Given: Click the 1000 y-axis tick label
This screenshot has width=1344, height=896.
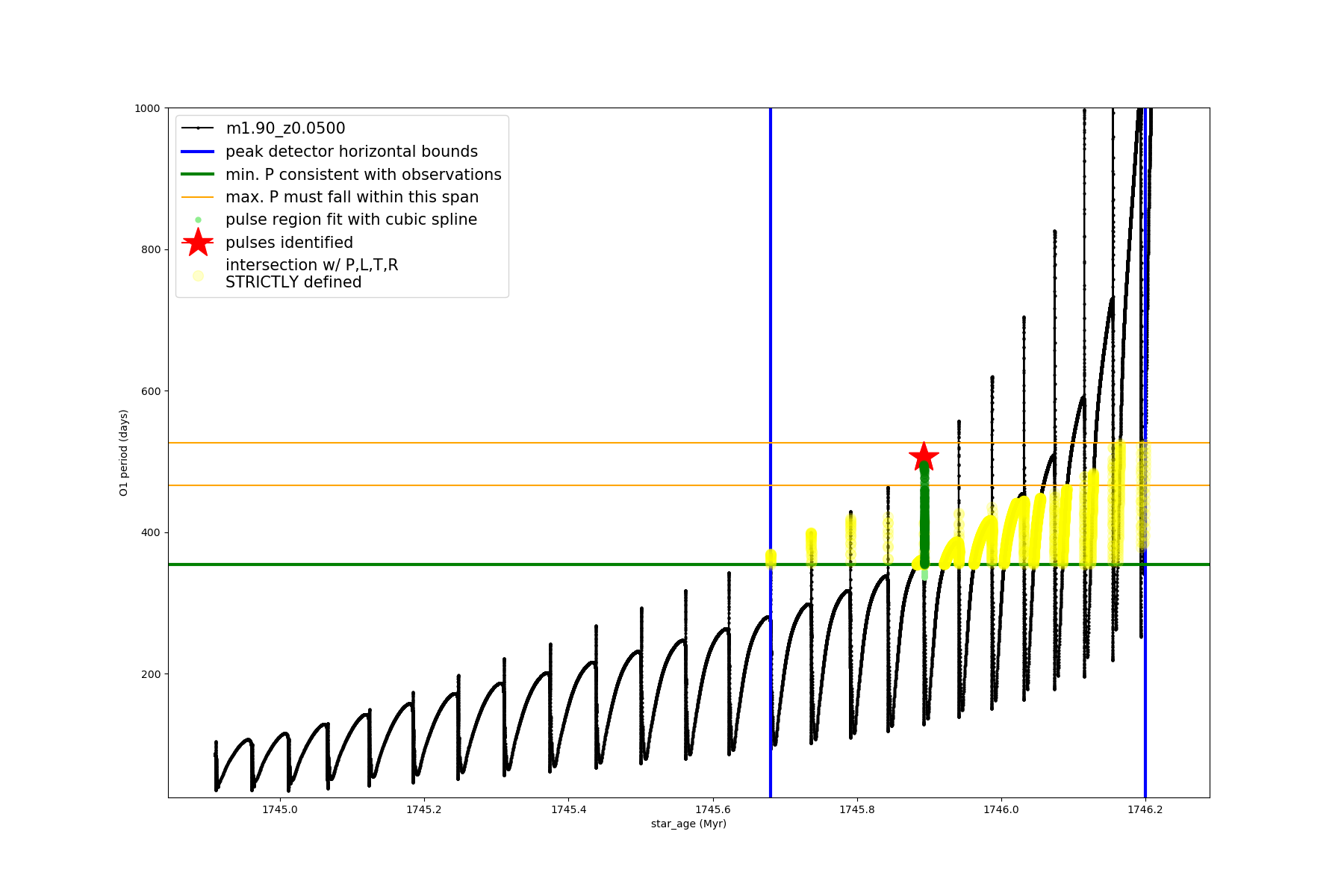Looking at the screenshot, I should (x=147, y=108).
